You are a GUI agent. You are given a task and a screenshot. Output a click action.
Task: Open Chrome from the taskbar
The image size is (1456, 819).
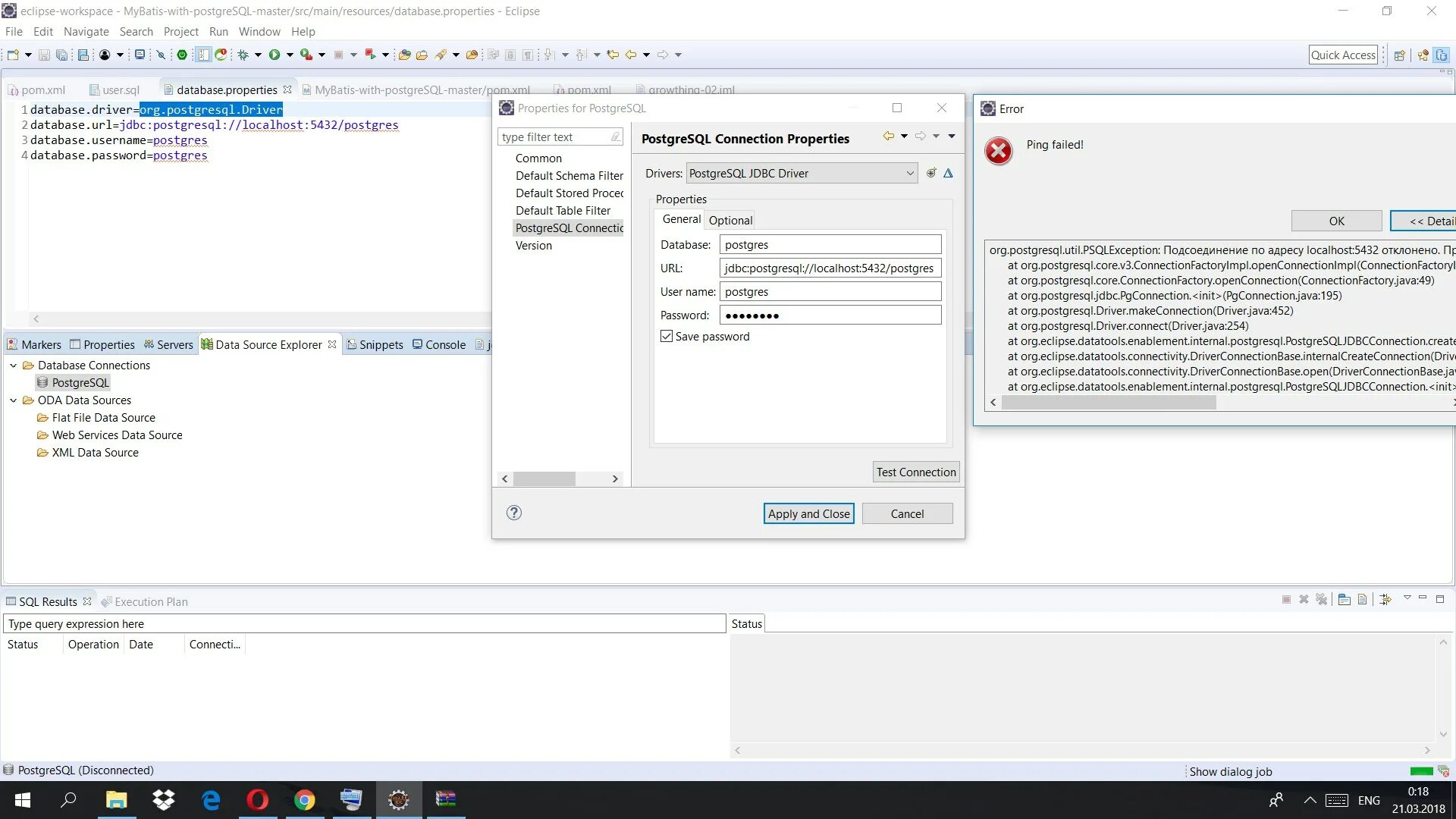(x=304, y=799)
